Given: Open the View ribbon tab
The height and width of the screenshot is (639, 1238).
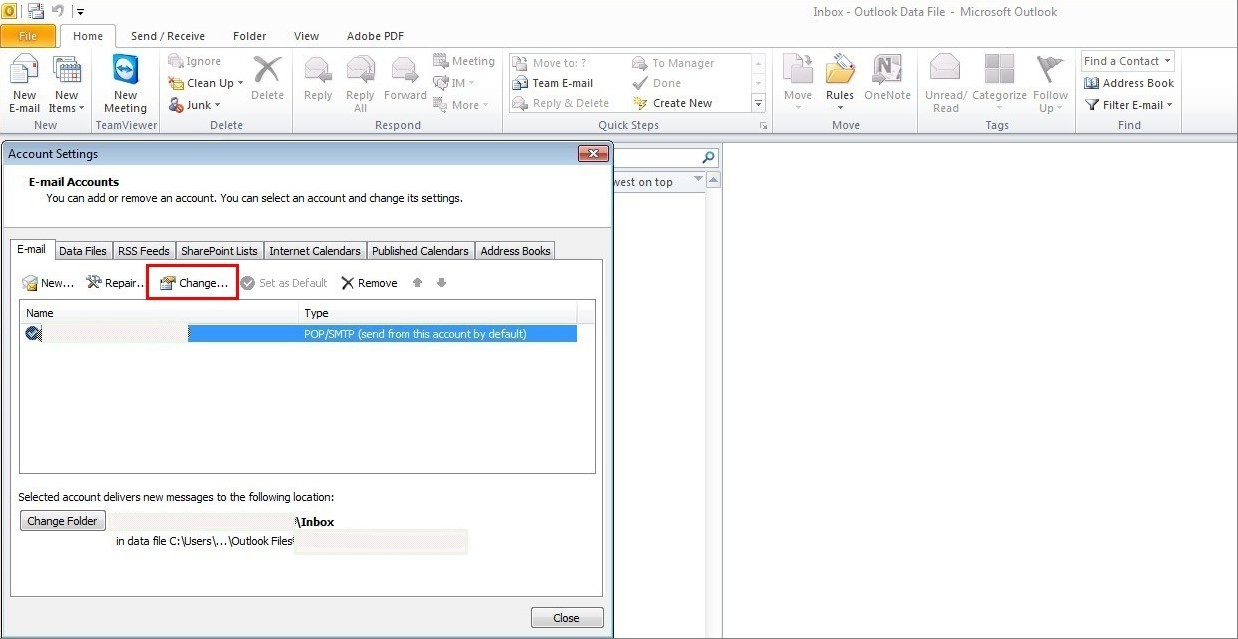Looking at the screenshot, I should click(306, 36).
